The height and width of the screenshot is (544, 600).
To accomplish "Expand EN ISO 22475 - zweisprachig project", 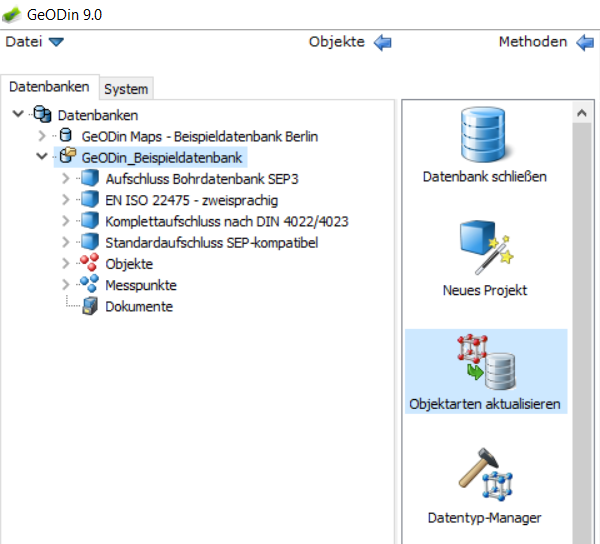I will (x=65, y=200).
